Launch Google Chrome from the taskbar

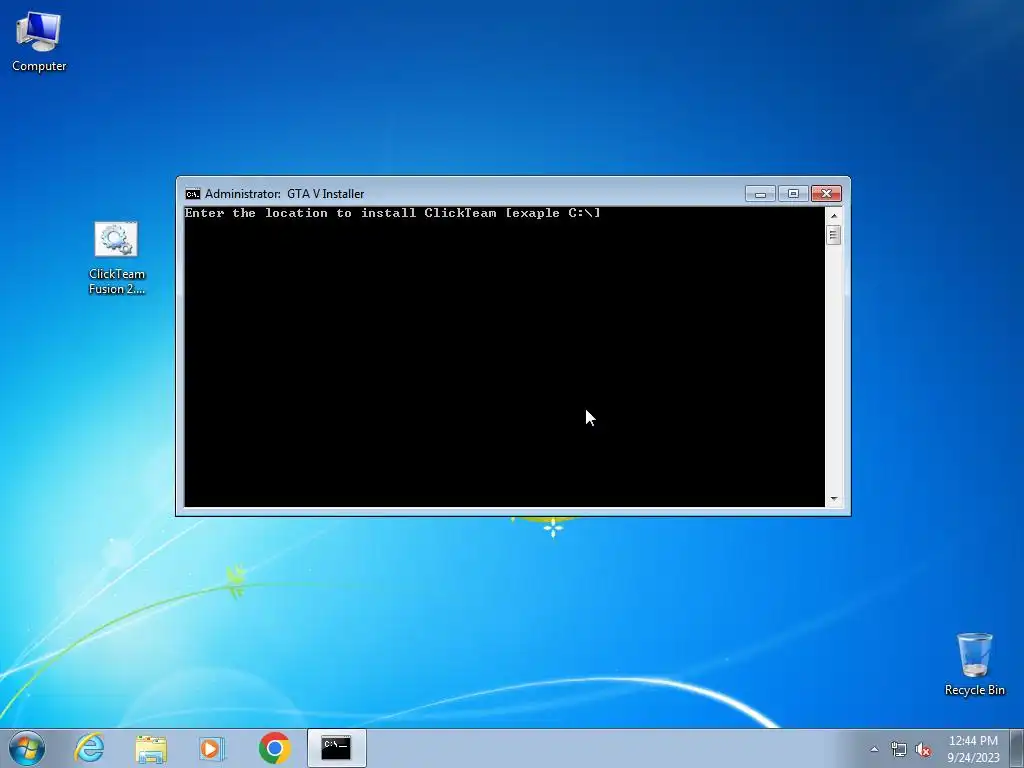[x=274, y=748]
